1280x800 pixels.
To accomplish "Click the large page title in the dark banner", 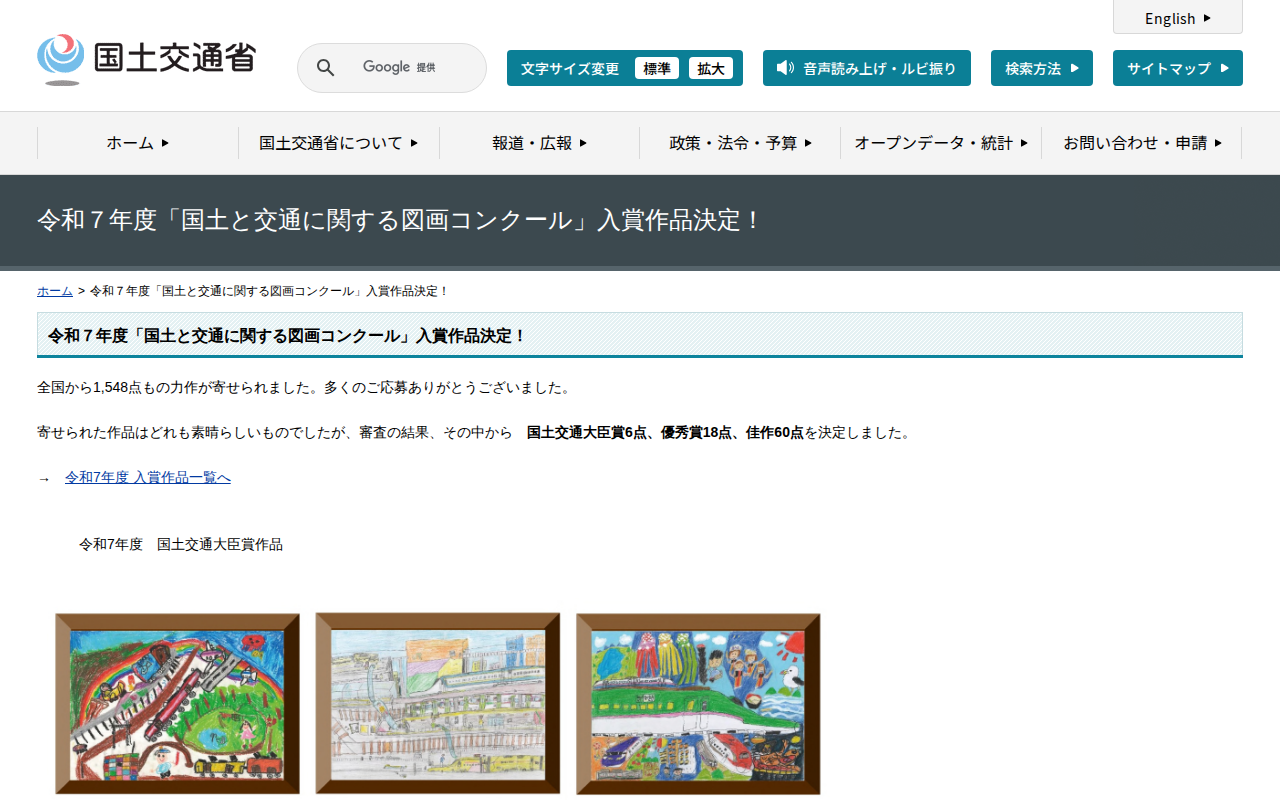I will (x=400, y=220).
